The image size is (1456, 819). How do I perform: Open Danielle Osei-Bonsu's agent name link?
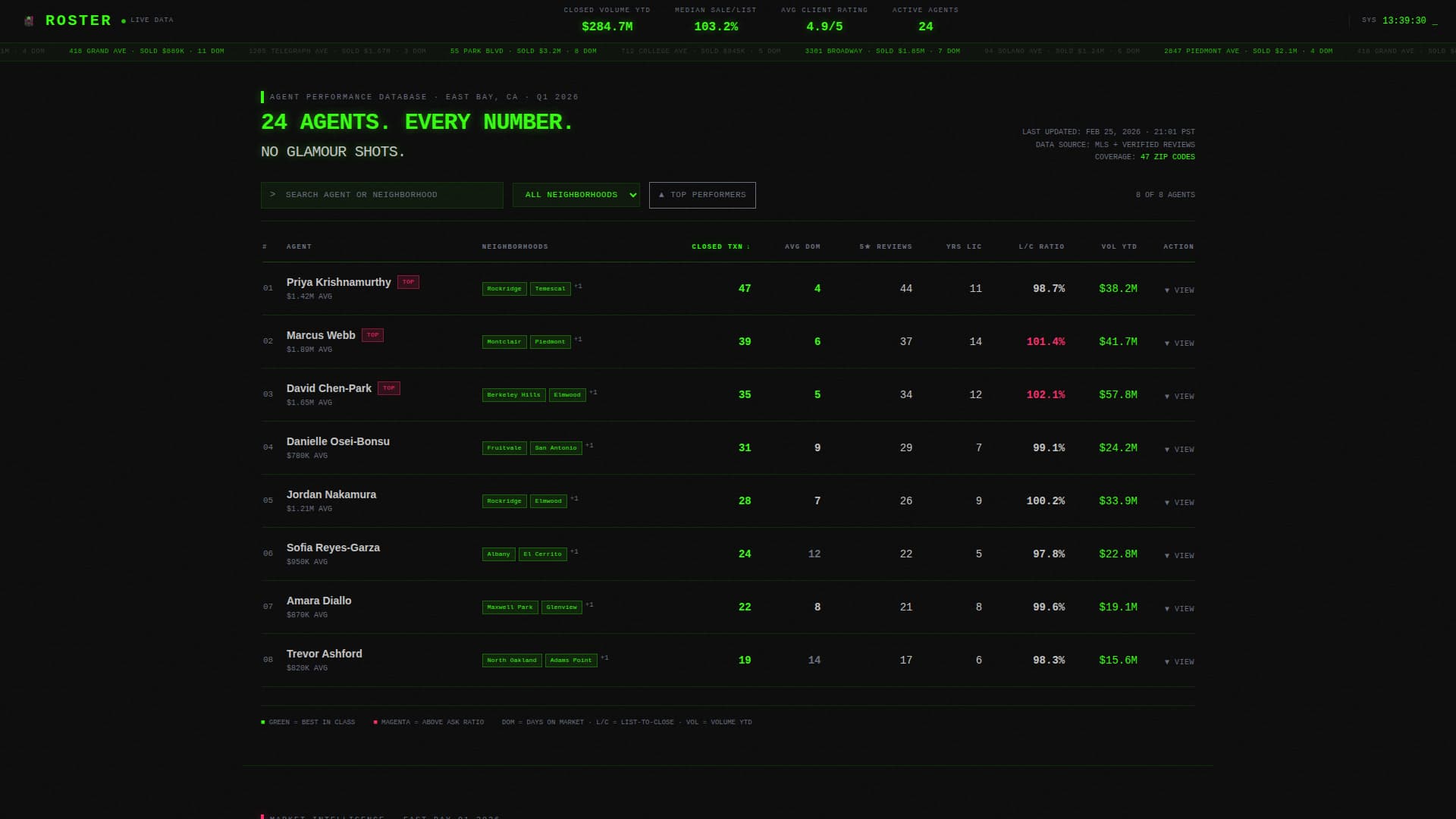[x=338, y=441]
